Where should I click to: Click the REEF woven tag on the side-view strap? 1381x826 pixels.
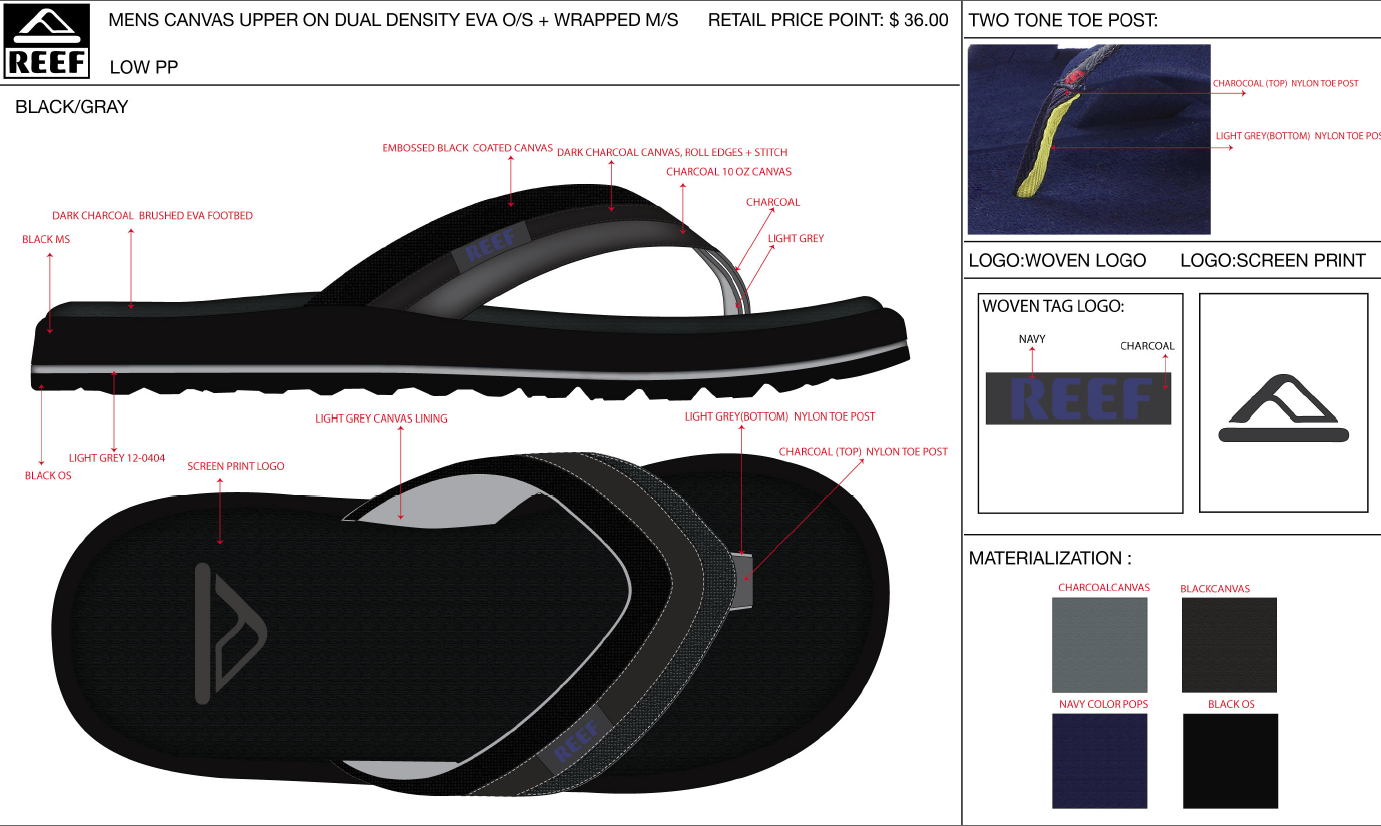[490, 245]
